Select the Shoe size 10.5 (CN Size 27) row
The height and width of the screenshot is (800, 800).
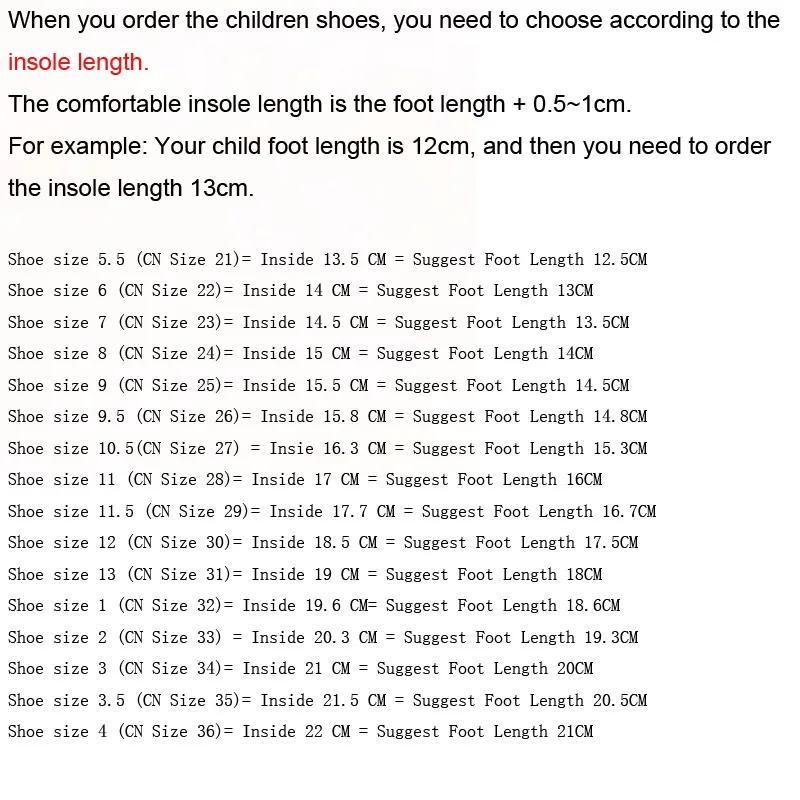pos(327,449)
